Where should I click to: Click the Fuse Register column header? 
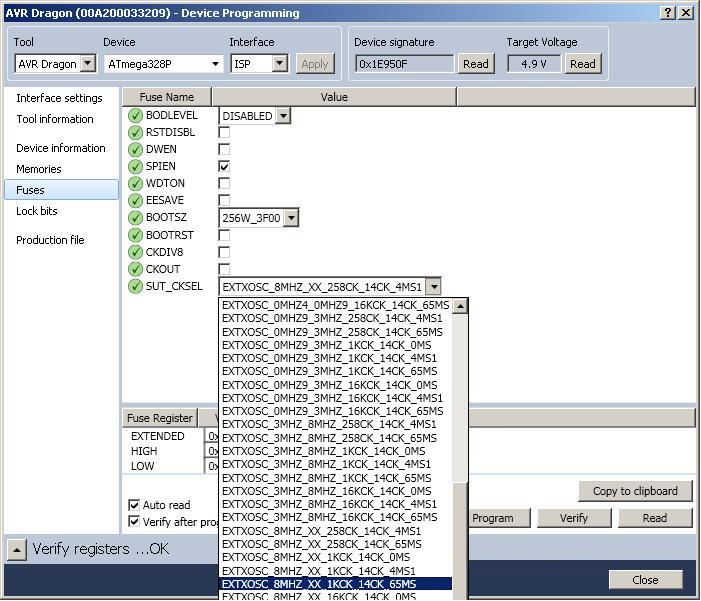click(160, 418)
